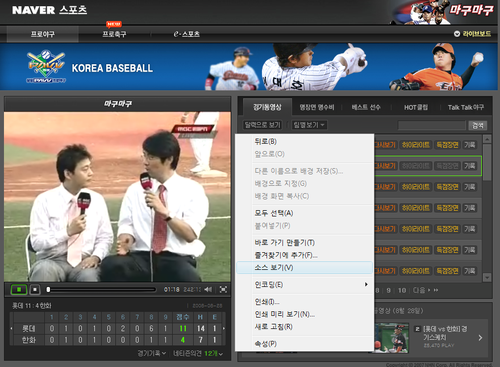Click 기록 in the green-highlighted row
500x367 pixels.
coord(470,166)
